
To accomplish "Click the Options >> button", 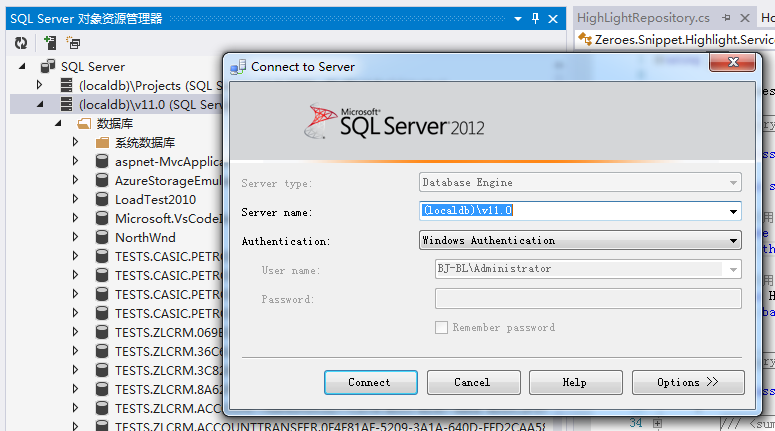I will (x=688, y=383).
